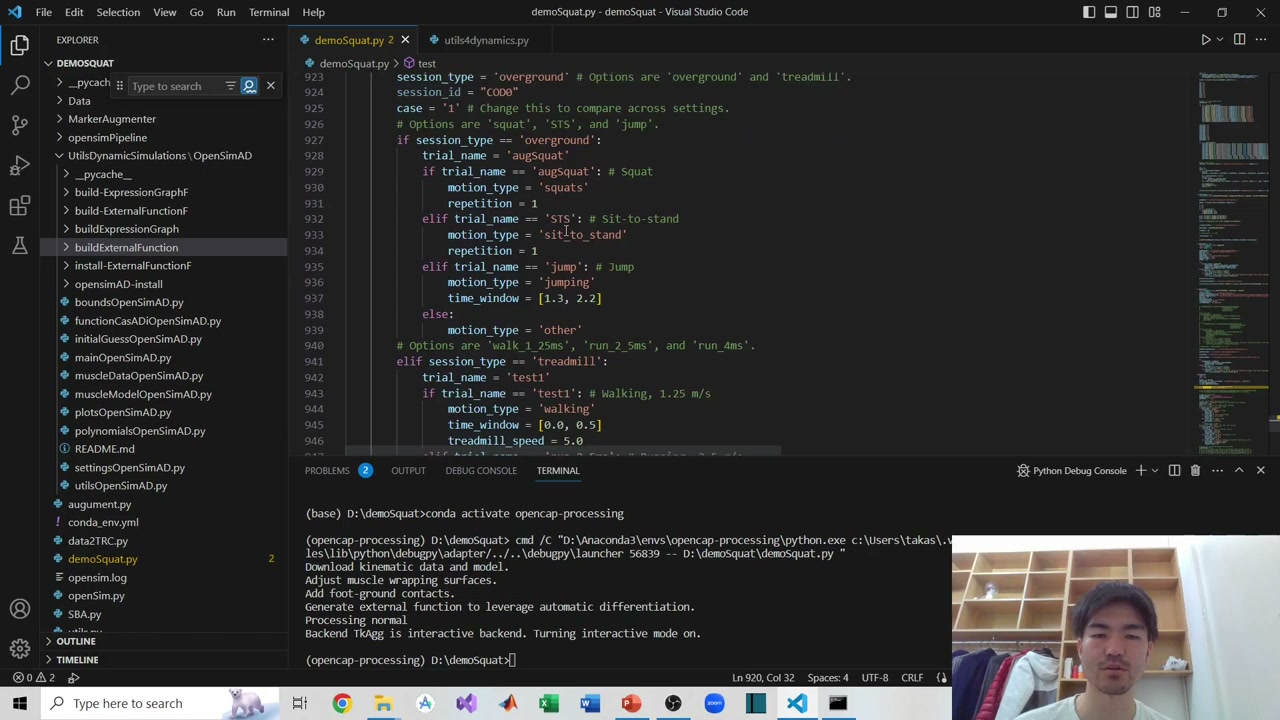Open the Accounts icon in activity bar
Screen dimensions: 1280x720
point(20,609)
